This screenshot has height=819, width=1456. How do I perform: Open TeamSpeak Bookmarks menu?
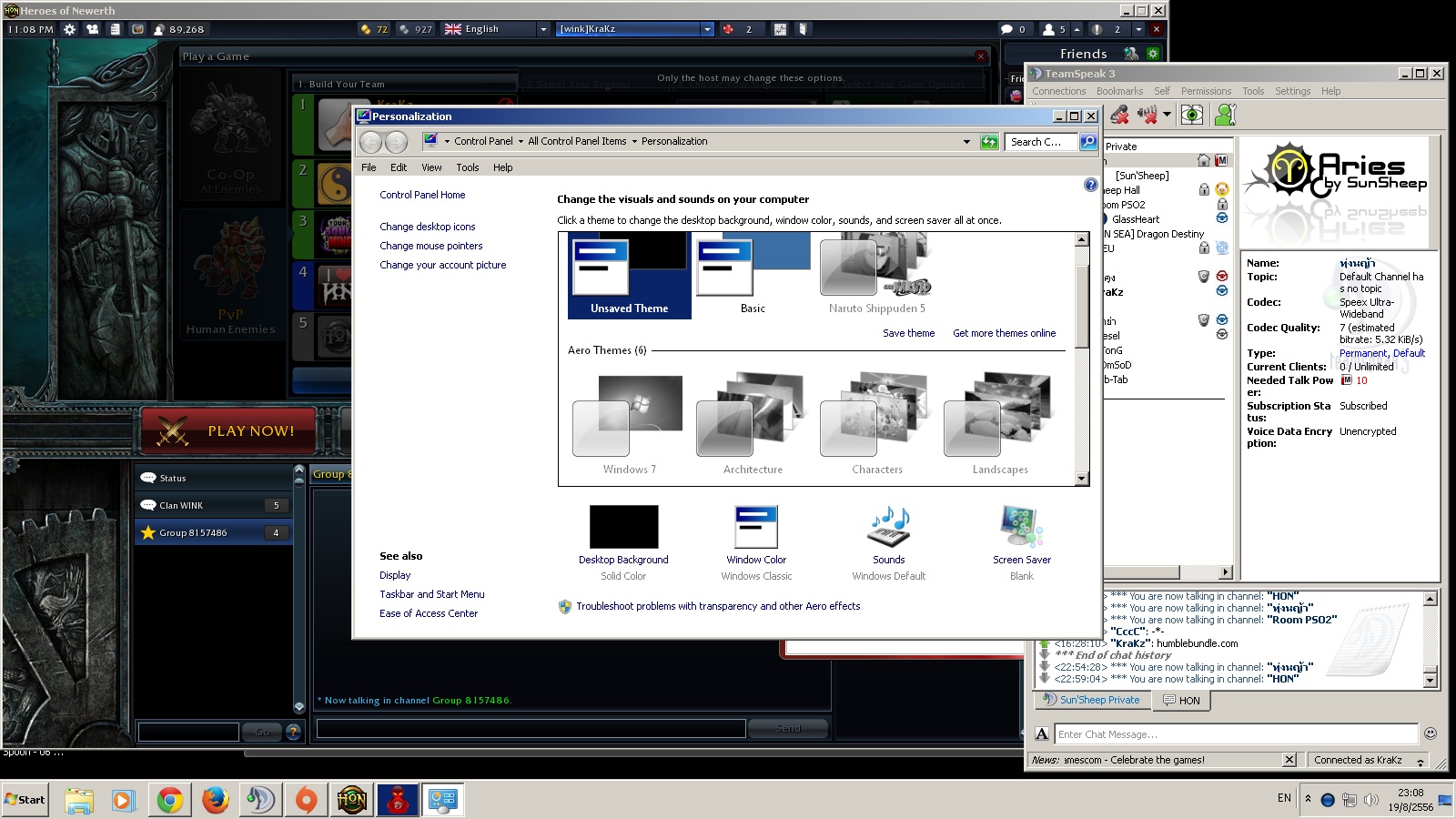point(1119,91)
